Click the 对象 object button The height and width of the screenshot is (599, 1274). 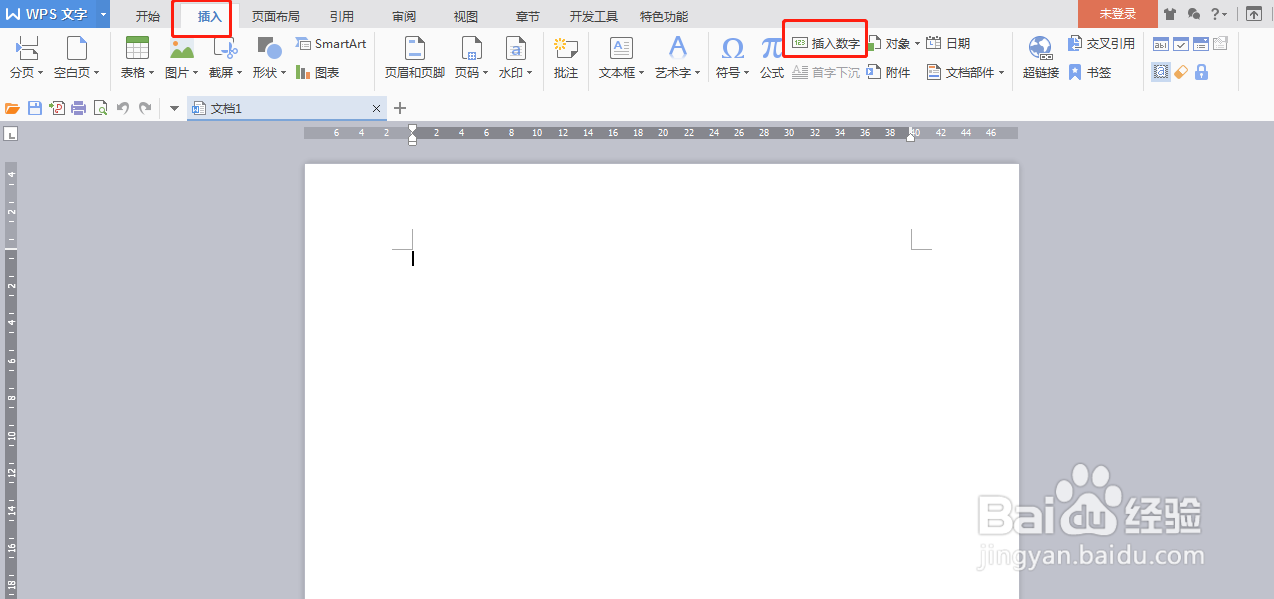click(893, 44)
